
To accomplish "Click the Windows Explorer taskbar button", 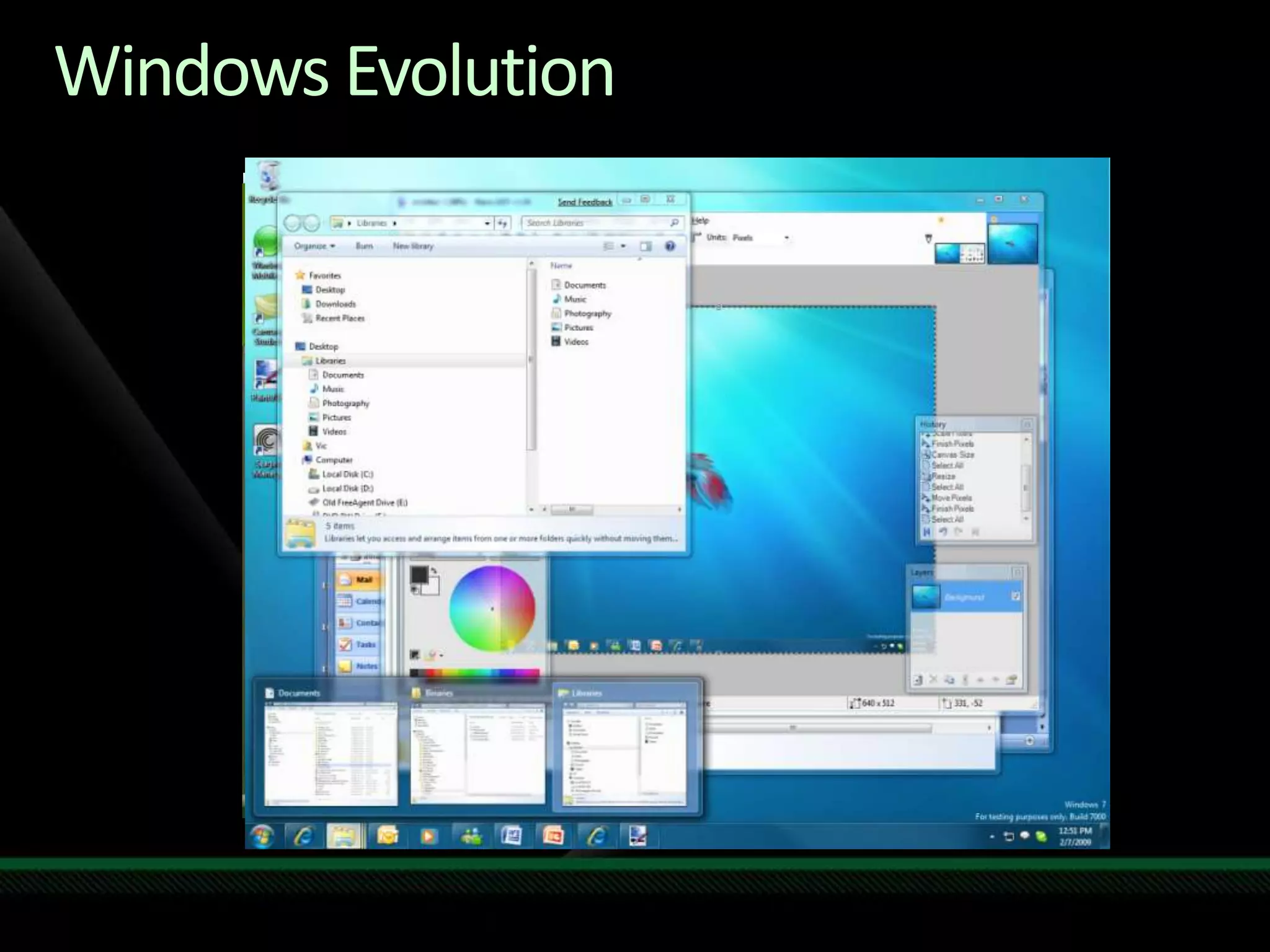I will click(345, 837).
